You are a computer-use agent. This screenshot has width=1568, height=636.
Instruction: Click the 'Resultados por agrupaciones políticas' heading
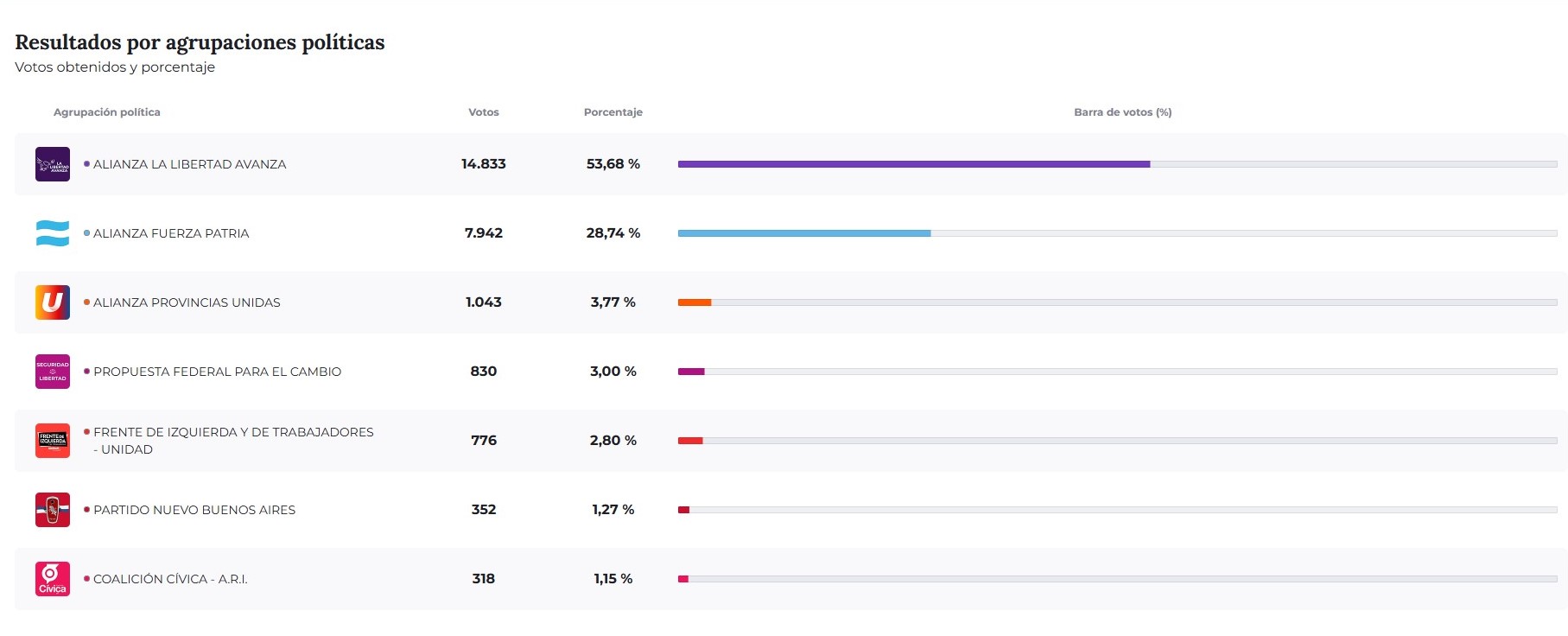coord(200,42)
